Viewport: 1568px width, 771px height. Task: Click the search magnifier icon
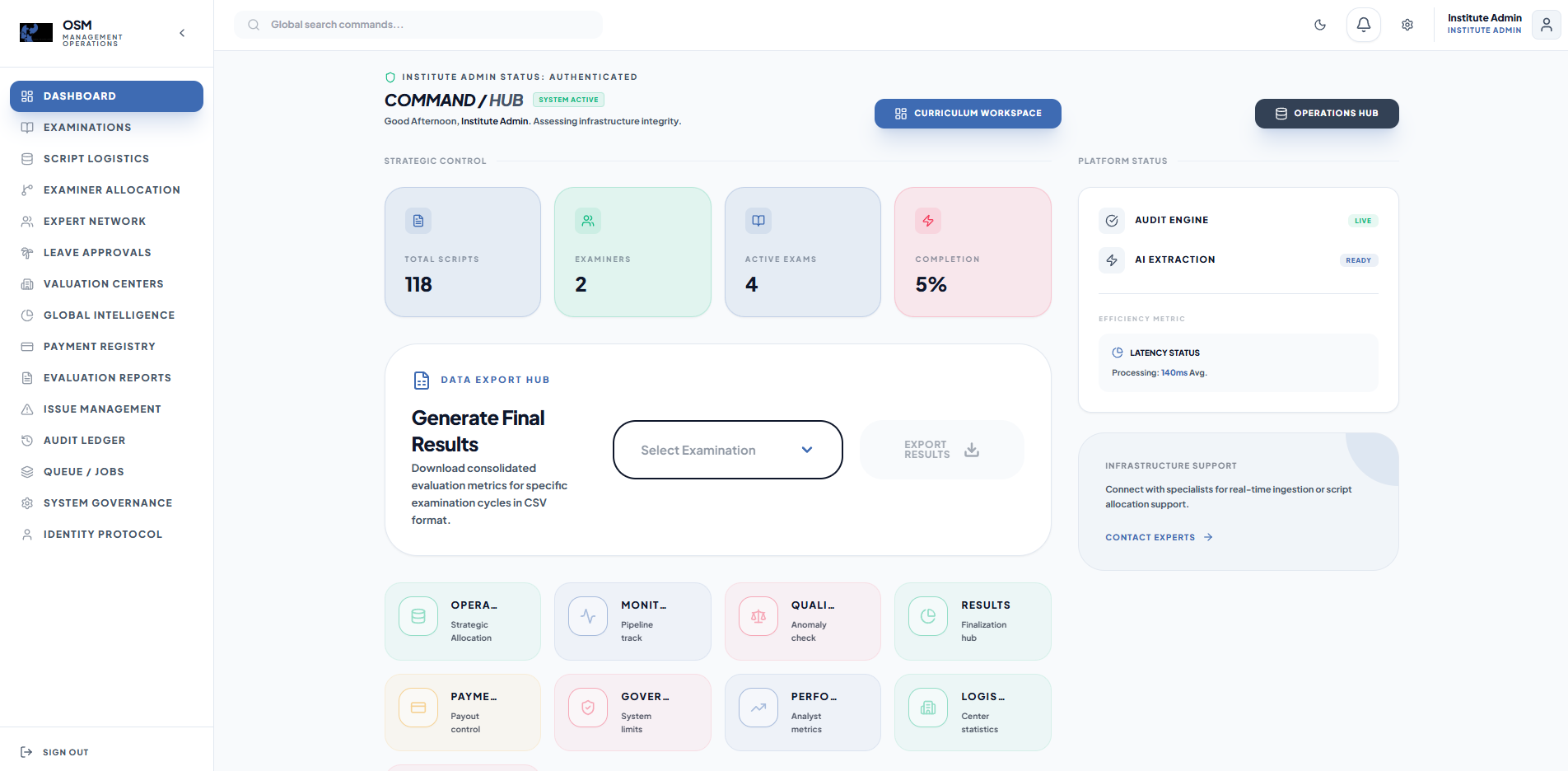tap(254, 25)
